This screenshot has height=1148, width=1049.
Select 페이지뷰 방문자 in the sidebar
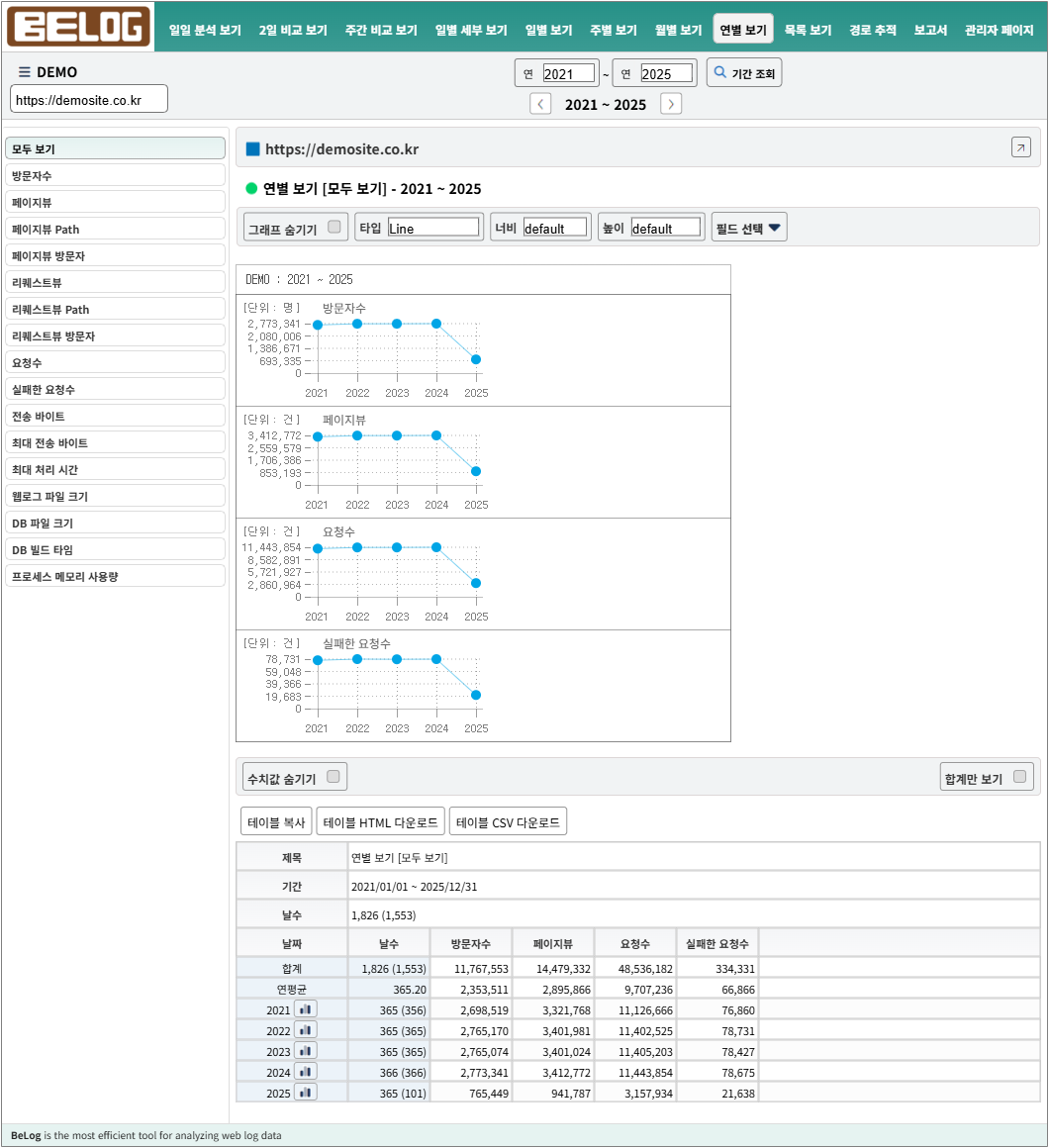(115, 255)
